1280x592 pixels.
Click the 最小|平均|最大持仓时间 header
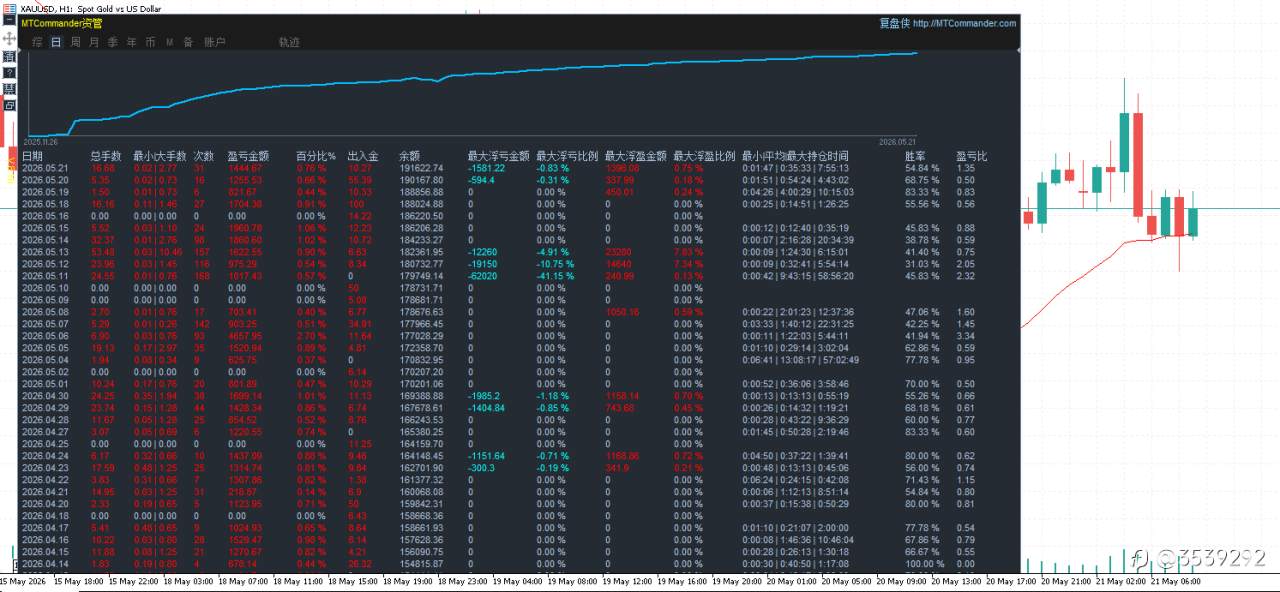(x=795, y=156)
